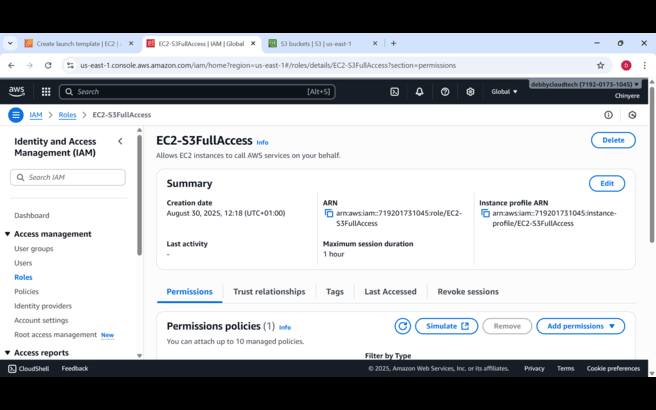
Task: Open the IAM breadcrumb link
Action: [36, 115]
